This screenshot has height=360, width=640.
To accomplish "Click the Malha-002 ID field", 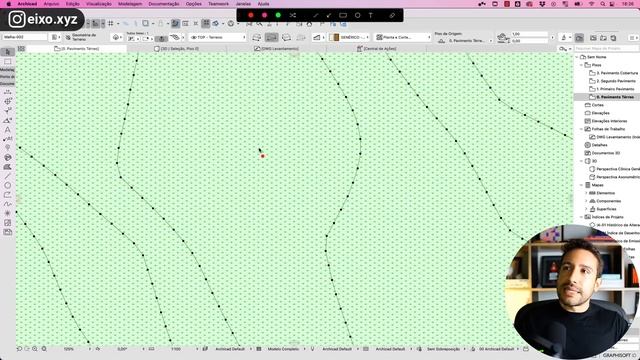I will (x=25, y=37).
